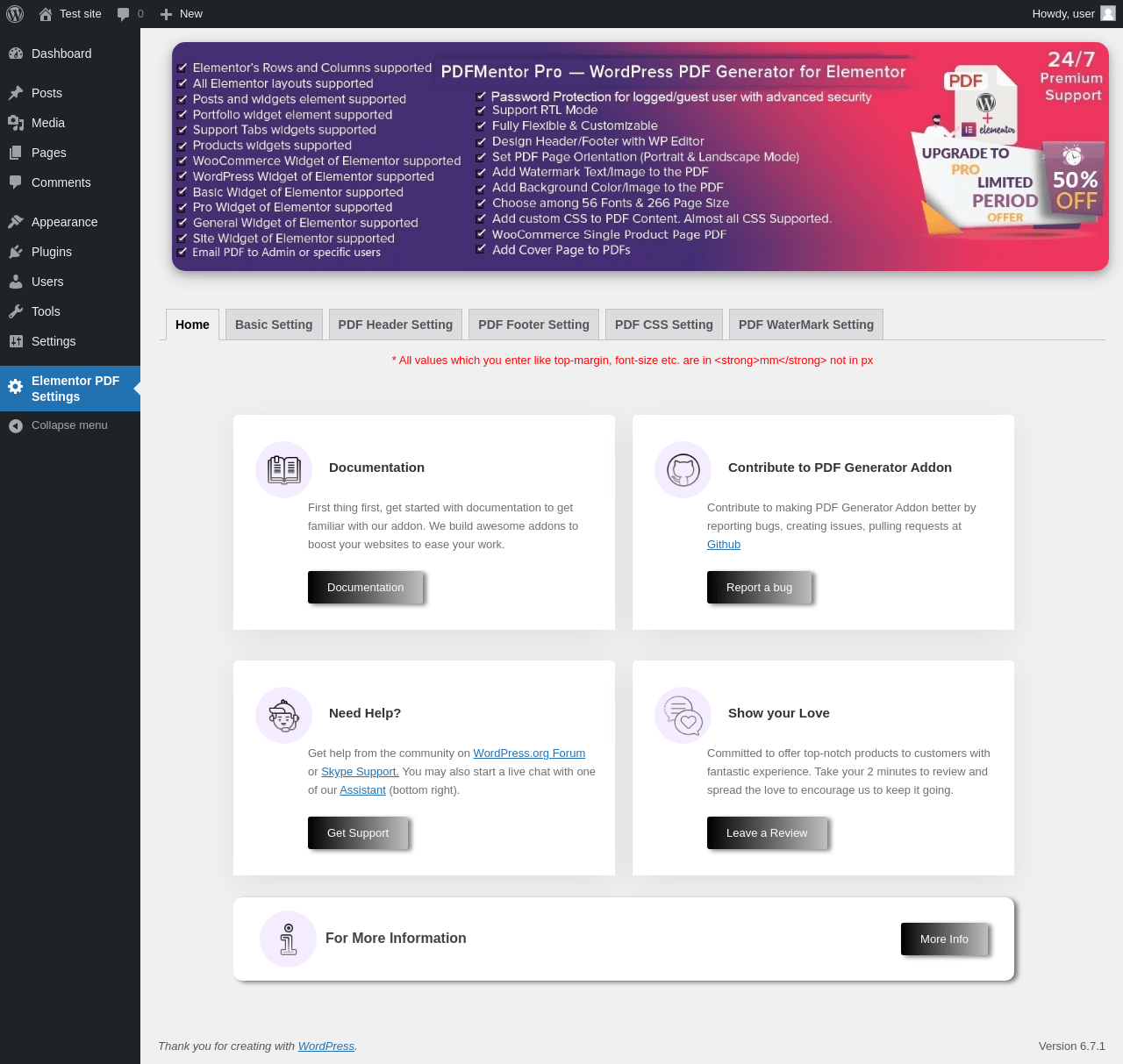Click the Elementor PDF Settings gear icon
1123x1064 pixels.
(16, 387)
